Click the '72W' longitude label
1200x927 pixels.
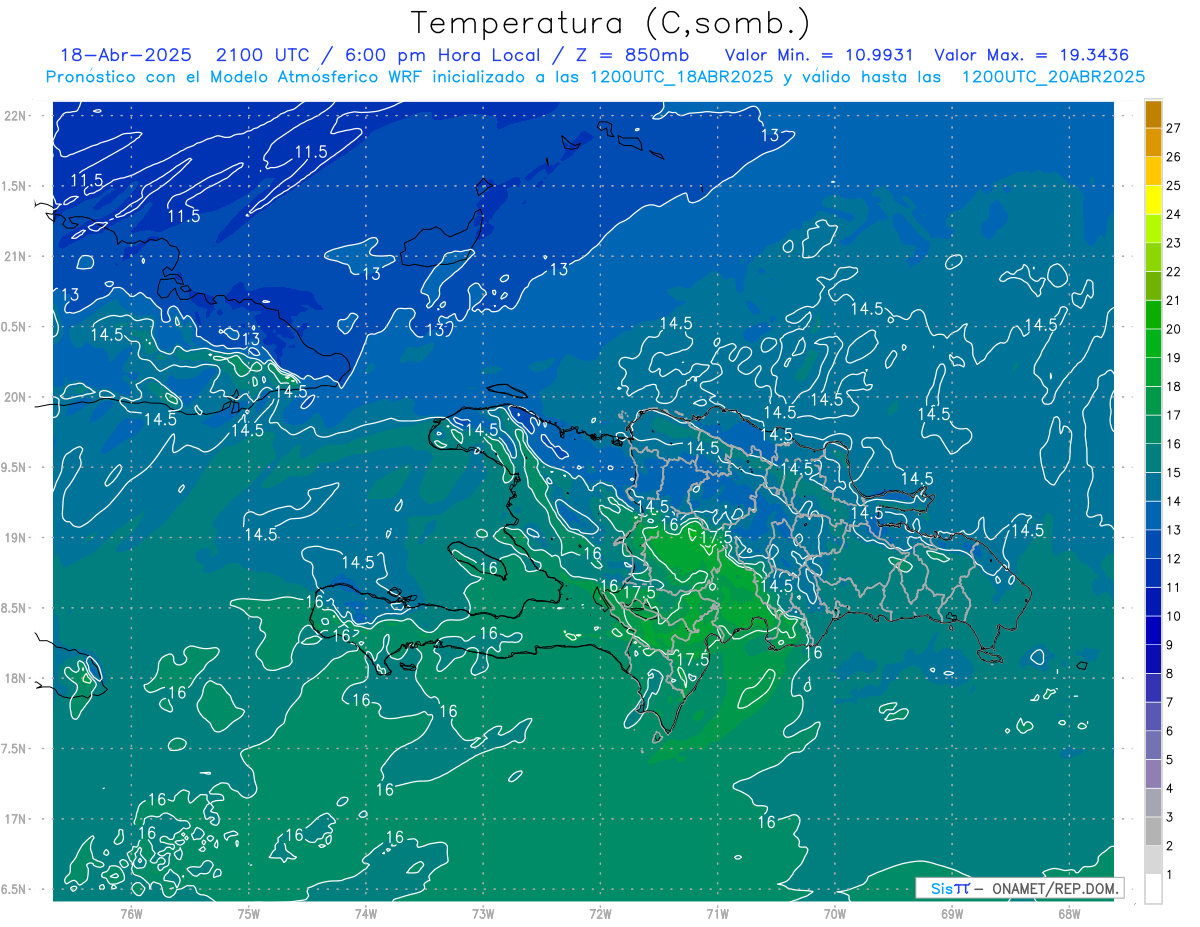coord(600,913)
